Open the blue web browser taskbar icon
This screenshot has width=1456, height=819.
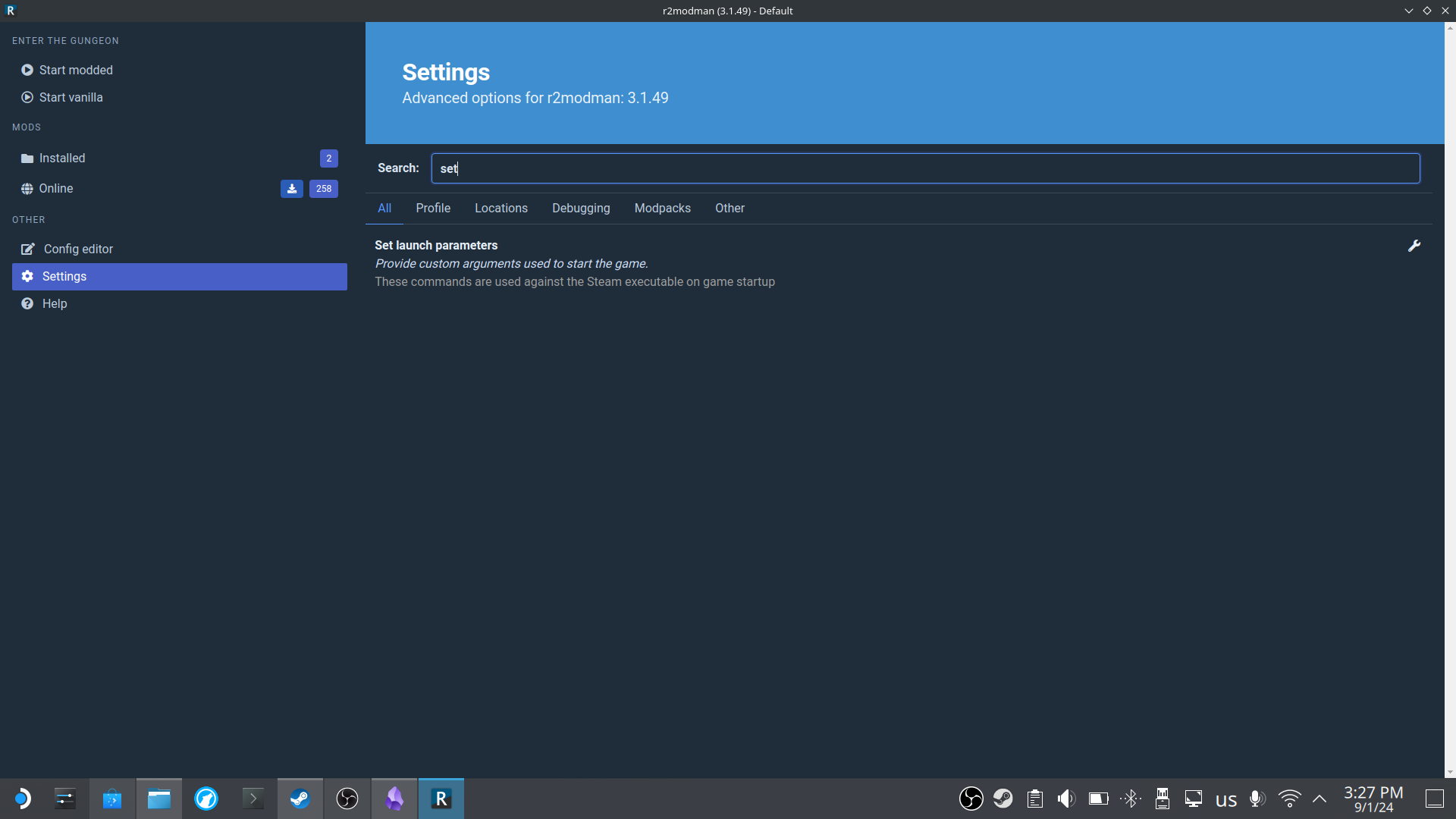[x=206, y=799]
